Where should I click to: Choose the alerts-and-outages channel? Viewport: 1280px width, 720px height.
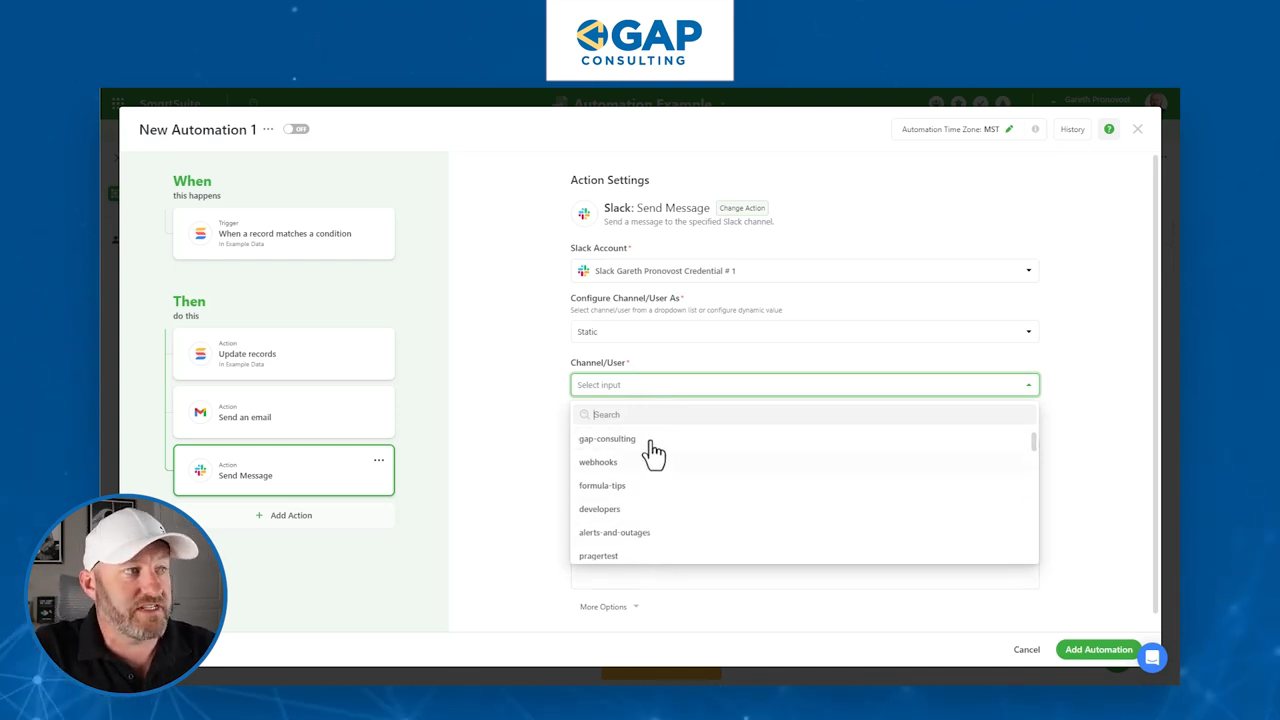614,532
